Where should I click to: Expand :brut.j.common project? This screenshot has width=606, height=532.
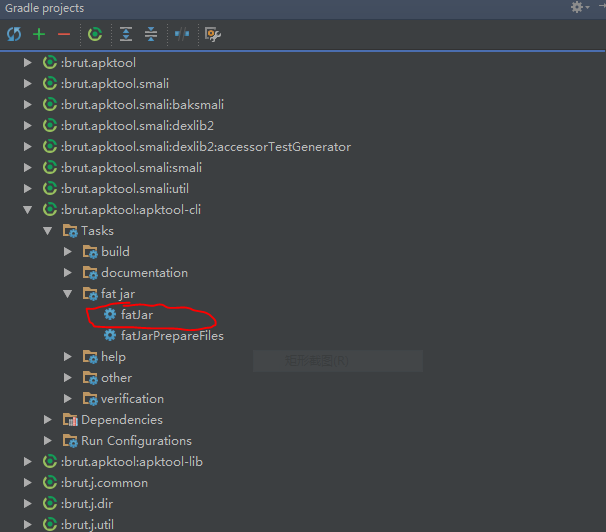pyautogui.click(x=27, y=483)
